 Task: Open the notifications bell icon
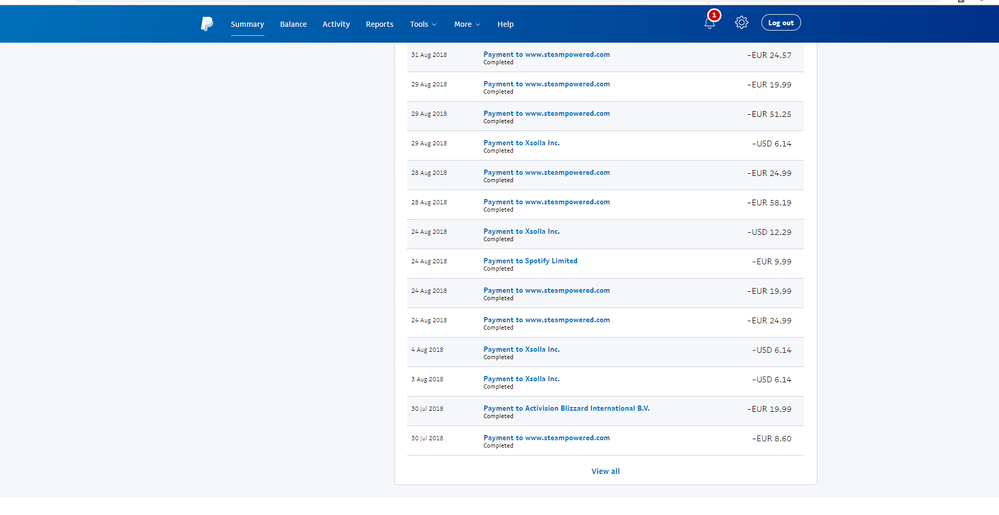click(x=710, y=23)
